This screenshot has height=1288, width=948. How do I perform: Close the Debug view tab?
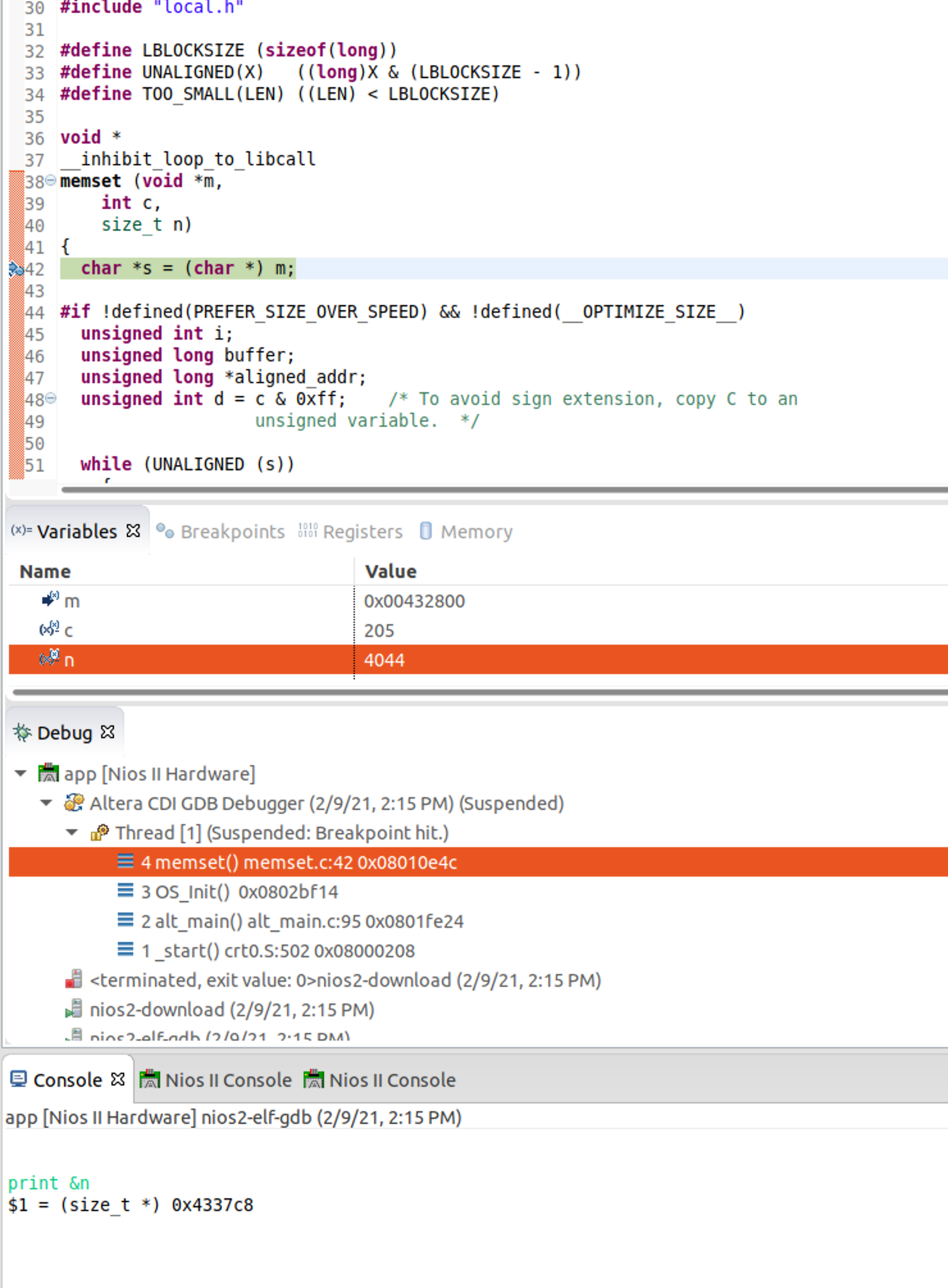tap(108, 732)
